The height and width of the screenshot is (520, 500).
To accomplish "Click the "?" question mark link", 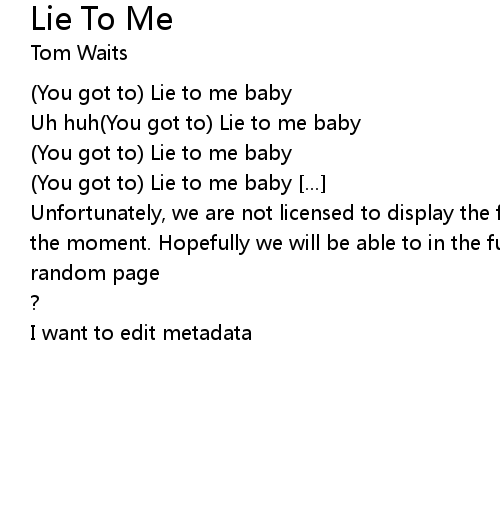I will click(x=35, y=303).
